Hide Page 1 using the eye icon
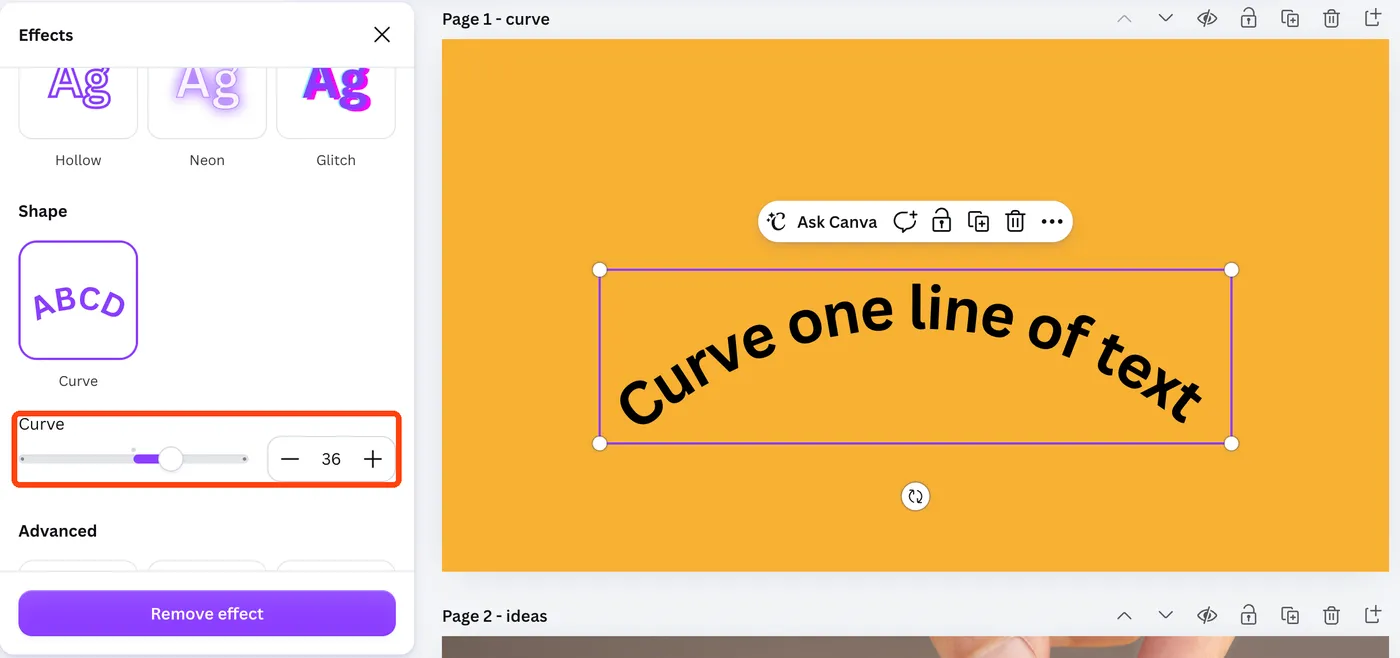The image size is (1400, 658). point(1207,19)
